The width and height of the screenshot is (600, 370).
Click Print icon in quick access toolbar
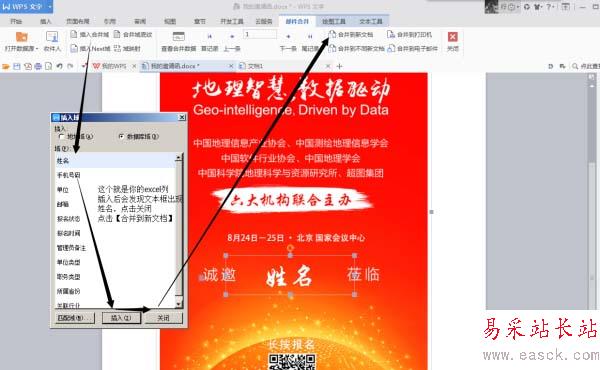click(x=38, y=67)
